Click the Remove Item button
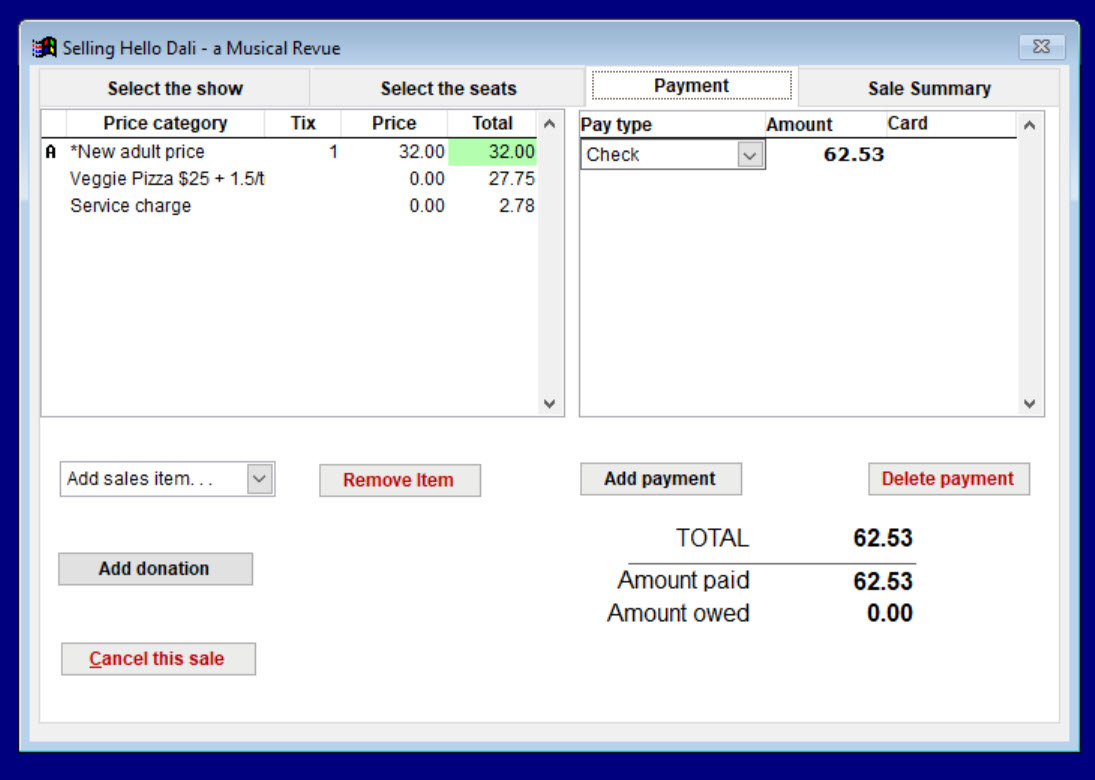The image size is (1095, 780). 399,480
